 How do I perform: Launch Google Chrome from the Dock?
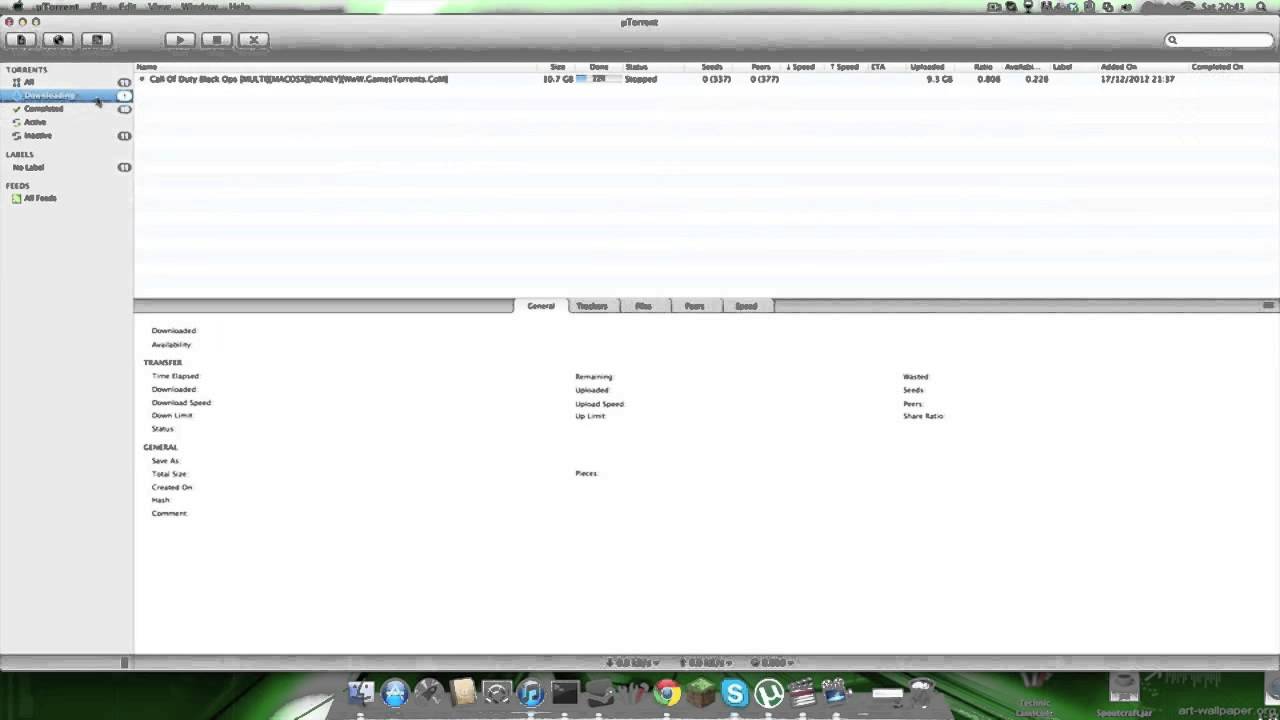tap(667, 693)
